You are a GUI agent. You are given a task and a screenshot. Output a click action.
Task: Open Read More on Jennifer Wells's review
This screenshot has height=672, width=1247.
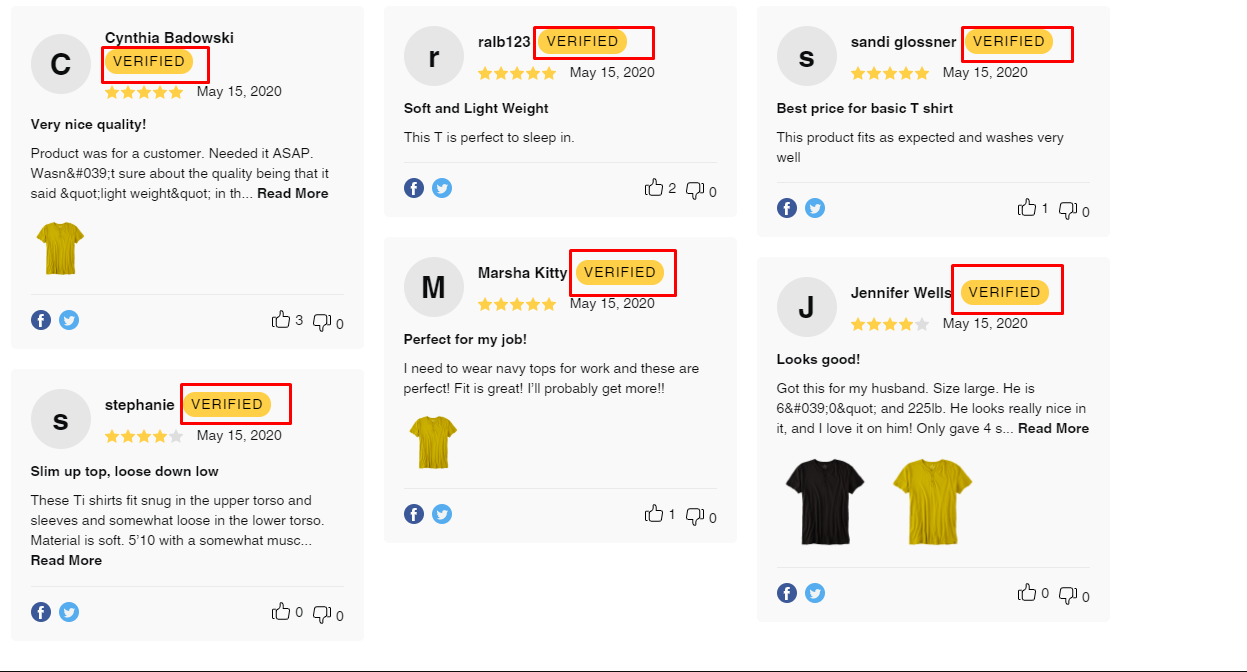point(1053,427)
